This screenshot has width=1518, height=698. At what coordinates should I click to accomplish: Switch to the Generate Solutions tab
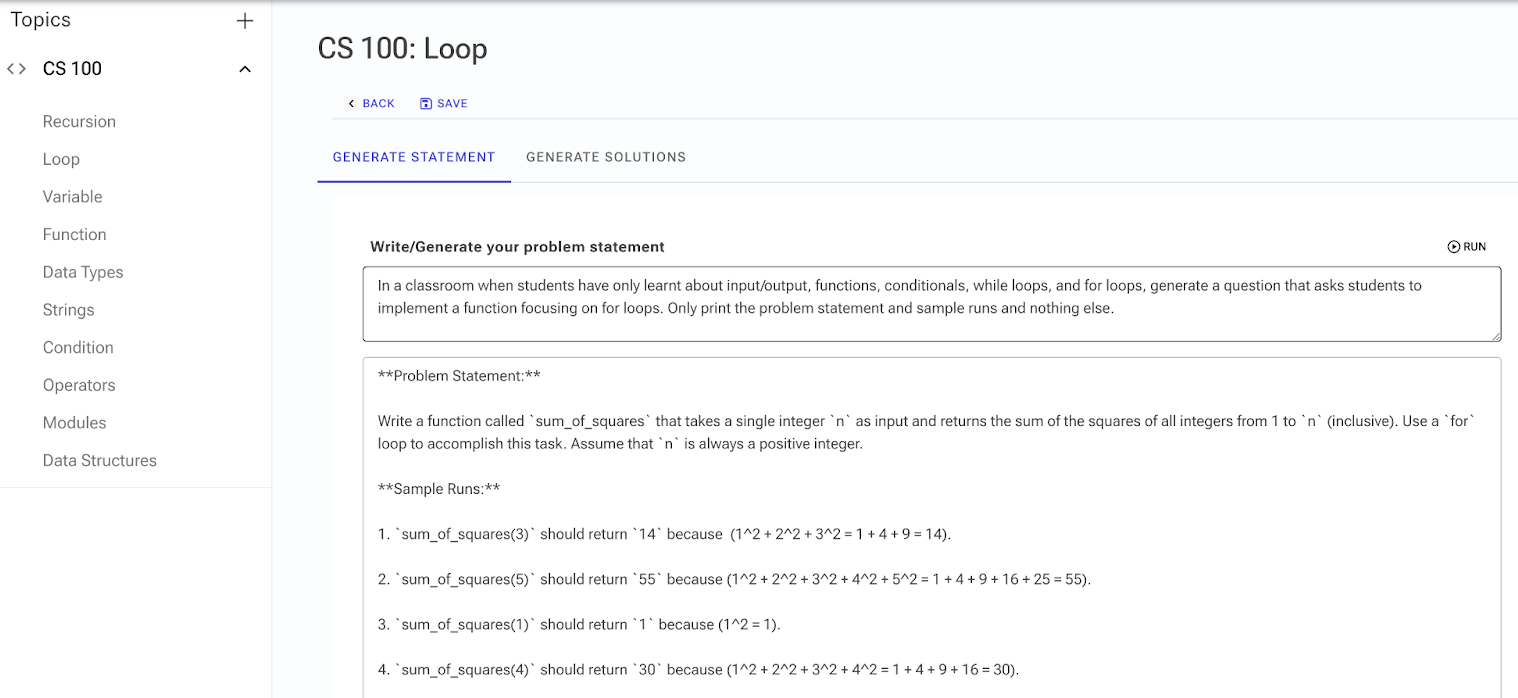click(606, 157)
